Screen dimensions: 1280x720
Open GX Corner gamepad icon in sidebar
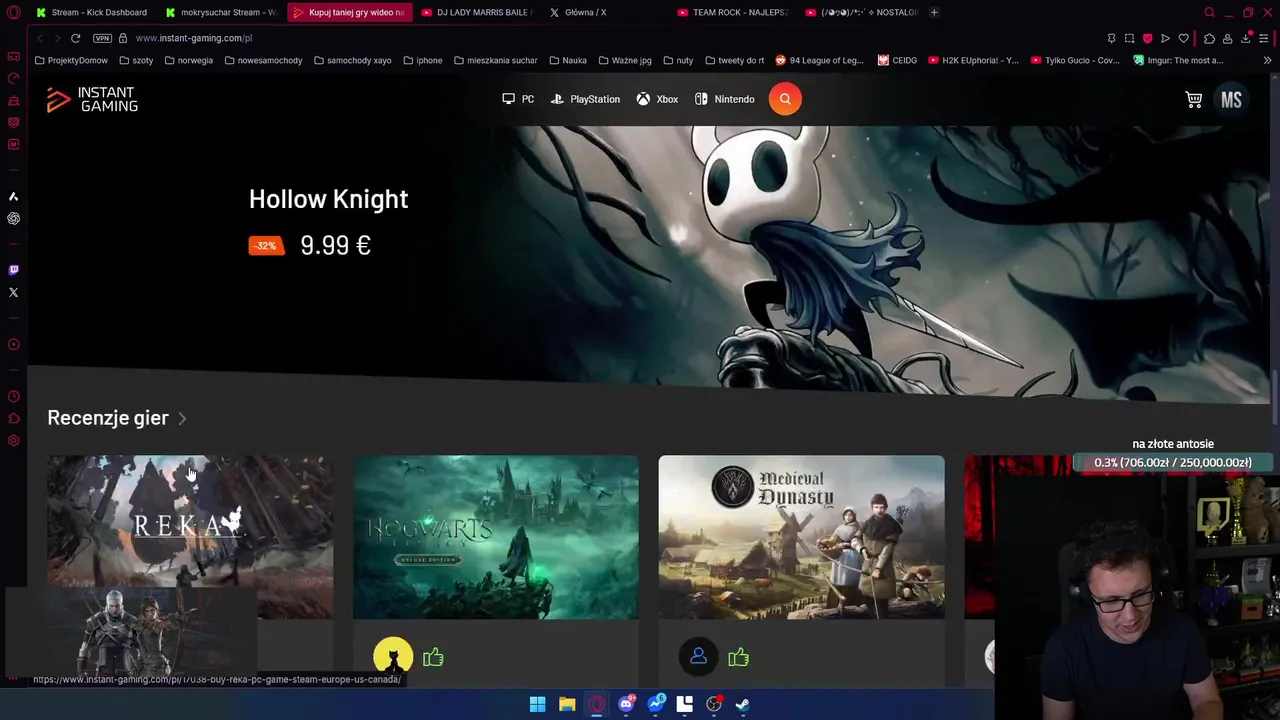coord(13,56)
